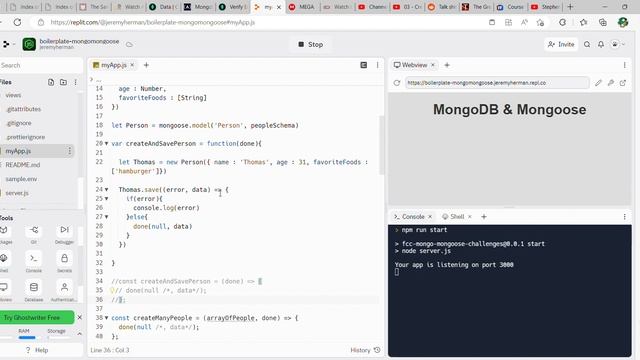Open the Database tool
This screenshot has width=640, height=360.
coord(34,291)
